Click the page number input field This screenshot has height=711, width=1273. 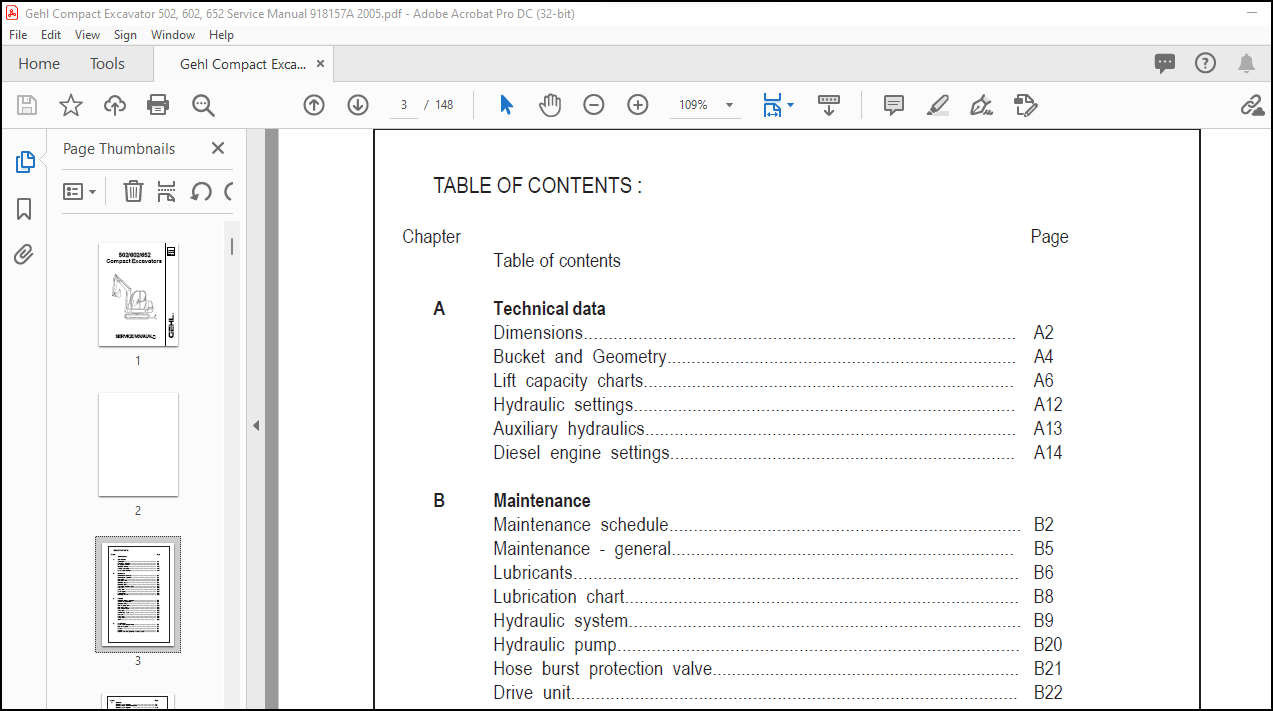[x=403, y=105]
